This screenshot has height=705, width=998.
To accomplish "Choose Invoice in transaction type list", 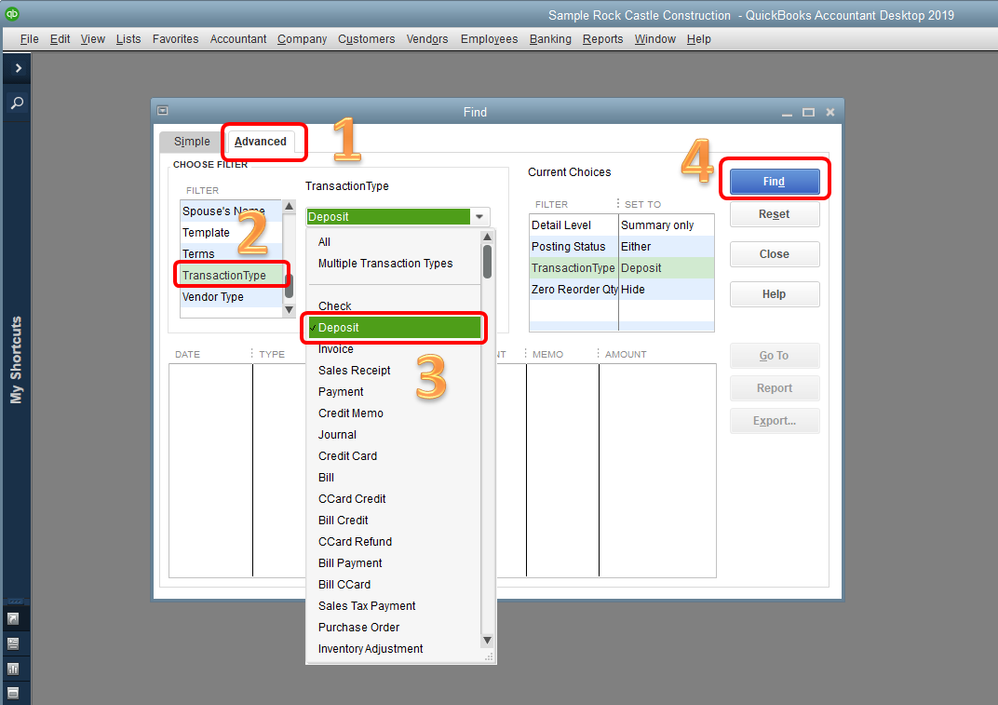I will pos(394,349).
